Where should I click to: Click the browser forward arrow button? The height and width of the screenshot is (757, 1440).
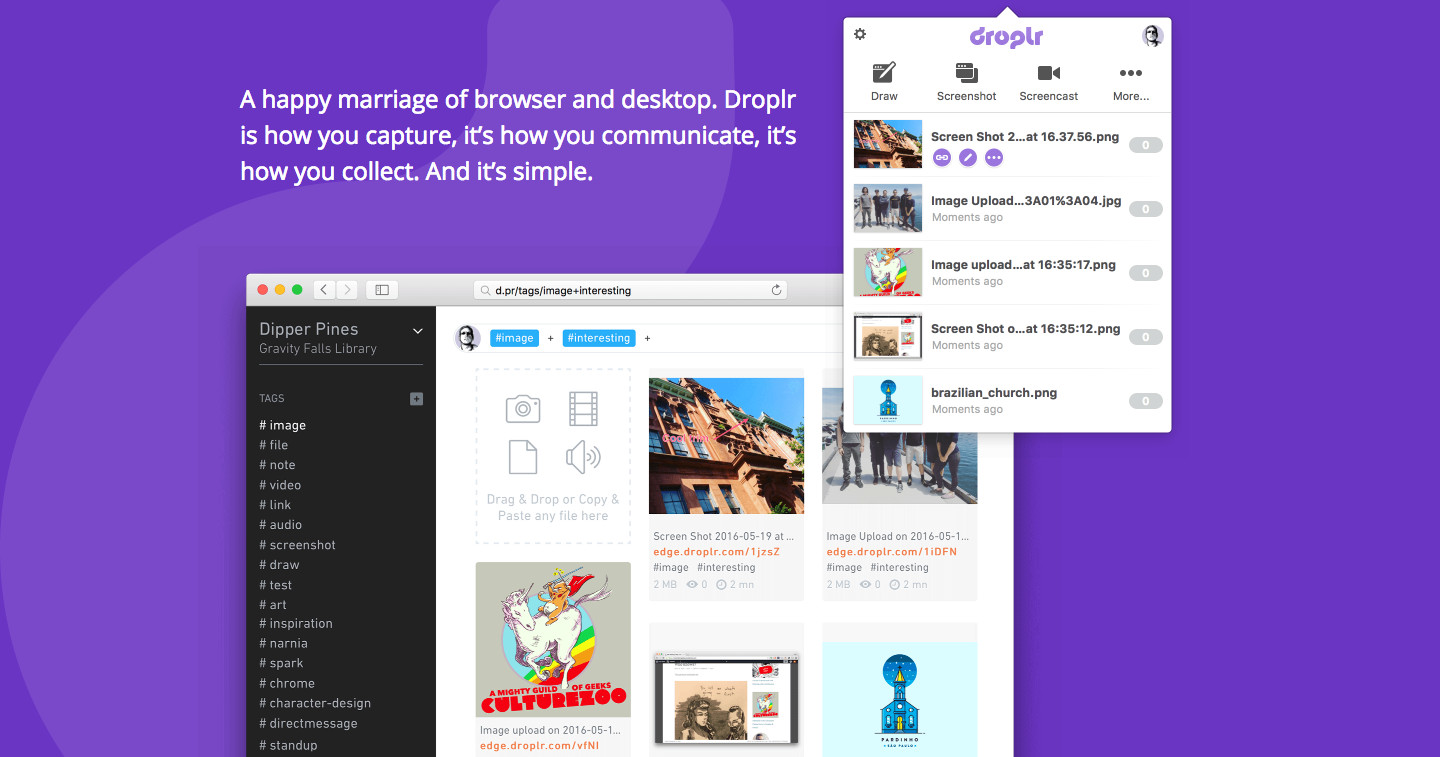347,290
